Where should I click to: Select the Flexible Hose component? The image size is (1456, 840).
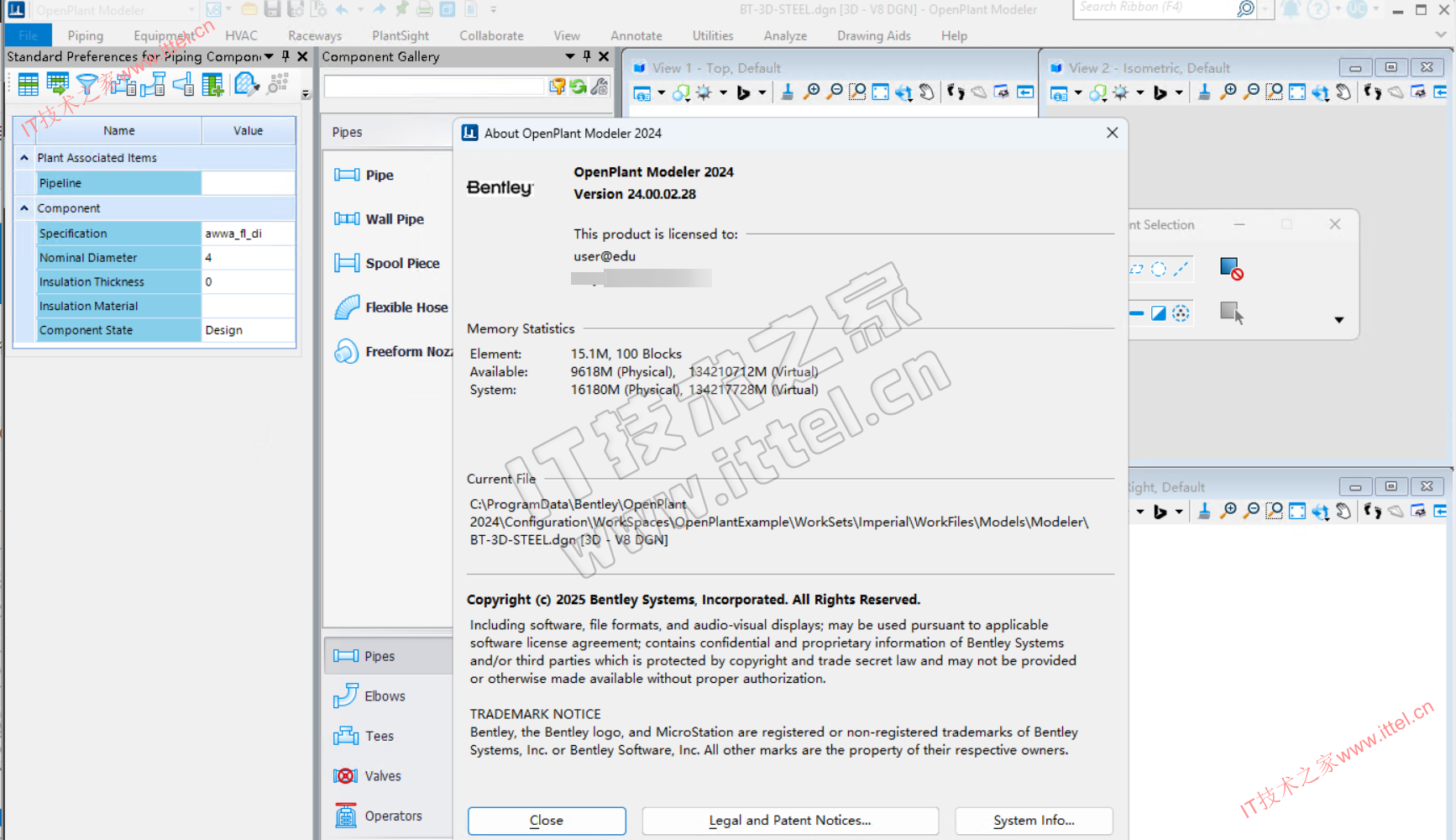pyautogui.click(x=406, y=307)
